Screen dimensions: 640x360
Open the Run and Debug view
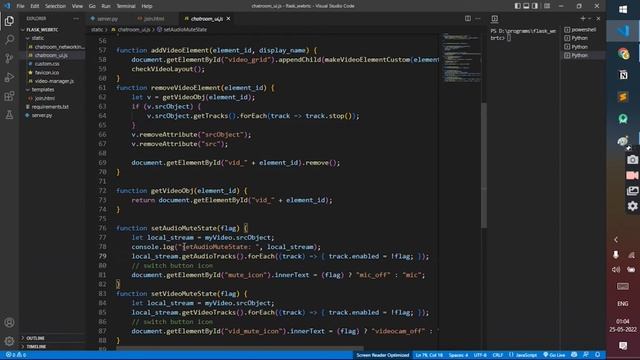tap(9, 77)
